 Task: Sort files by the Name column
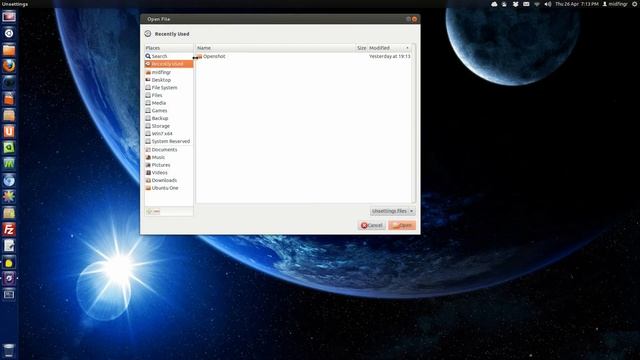(276, 48)
